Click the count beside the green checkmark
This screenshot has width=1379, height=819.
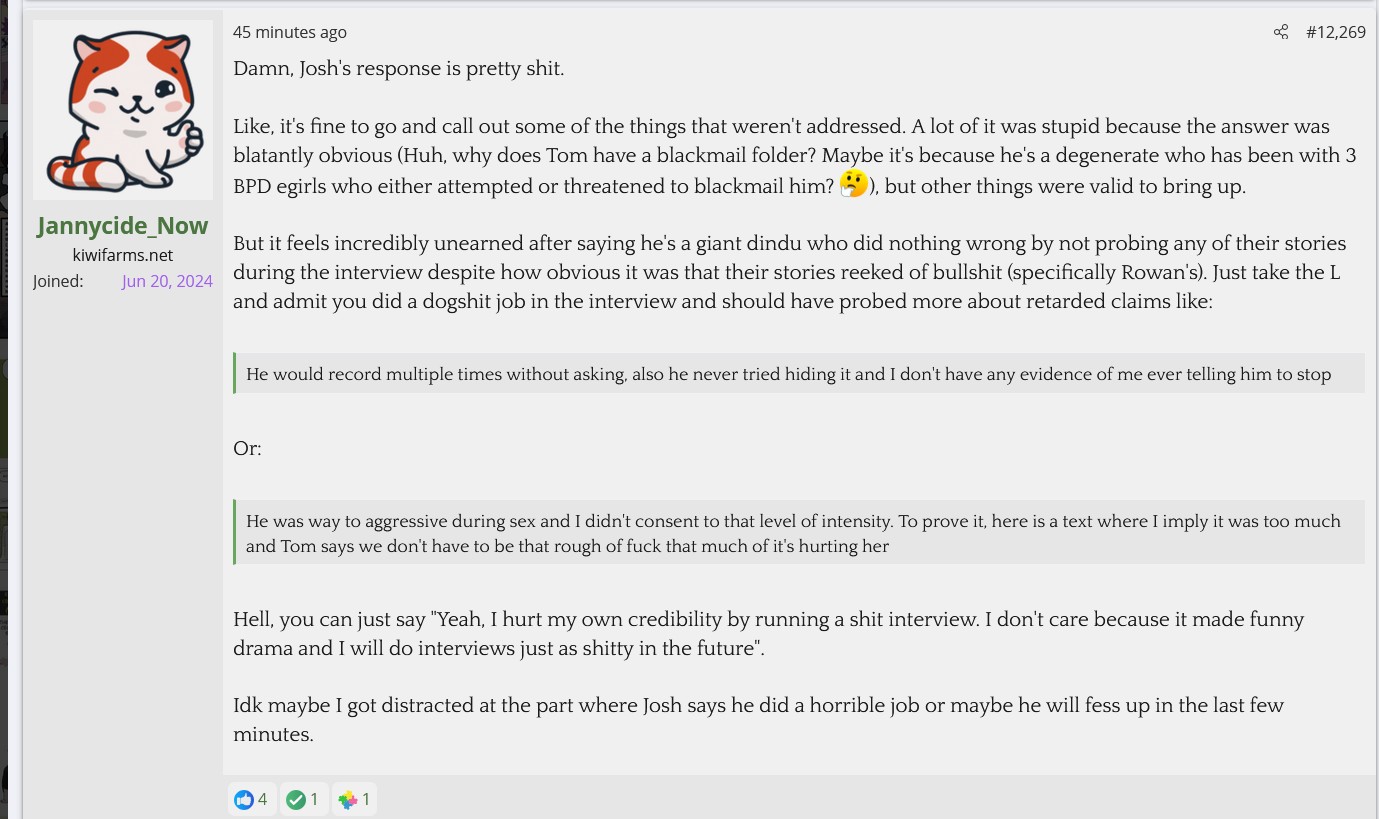click(x=314, y=799)
